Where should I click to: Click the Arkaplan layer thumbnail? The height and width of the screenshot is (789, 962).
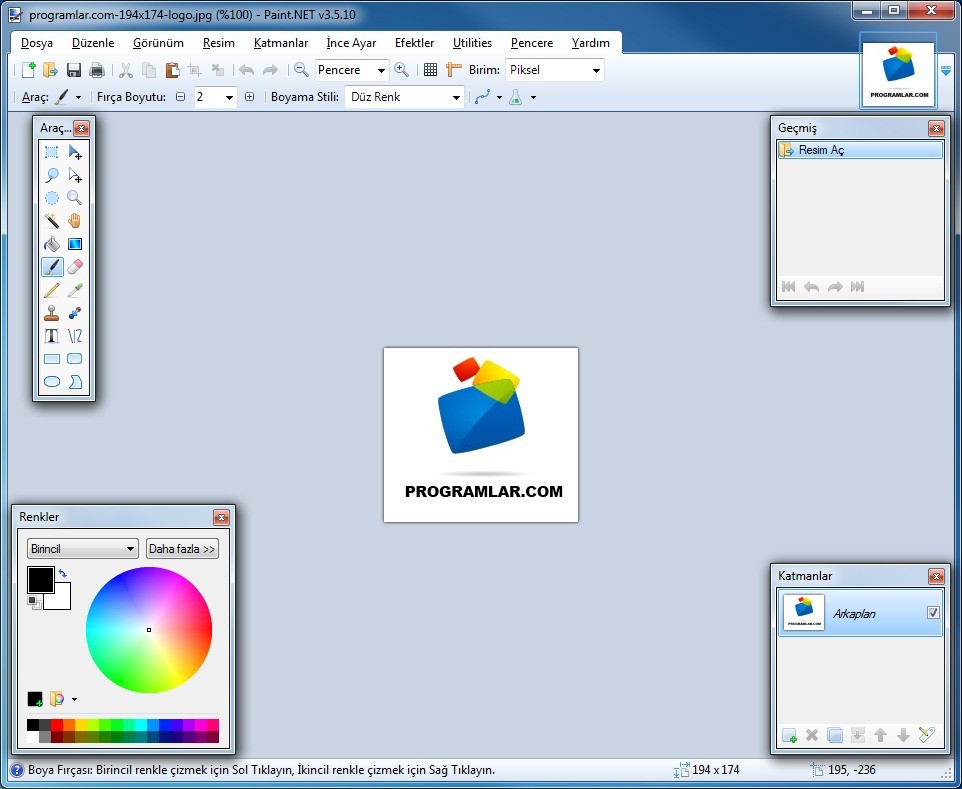click(804, 612)
